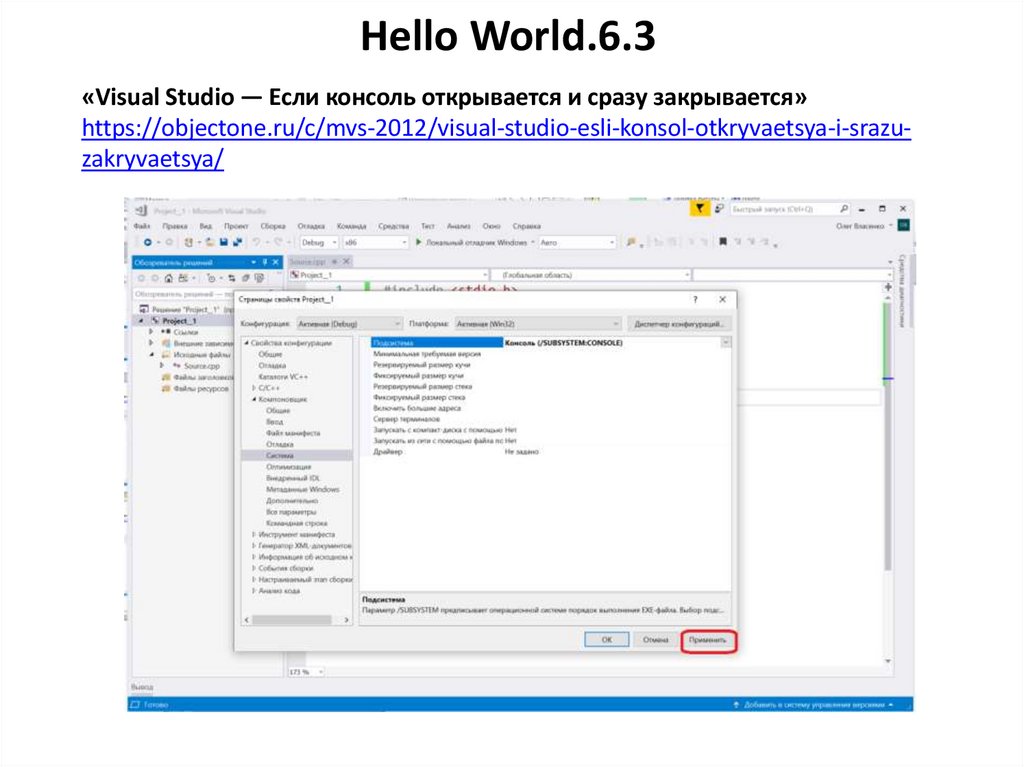Select Внедренный IDL tree item
The width and height of the screenshot is (1024, 767).
point(293,478)
